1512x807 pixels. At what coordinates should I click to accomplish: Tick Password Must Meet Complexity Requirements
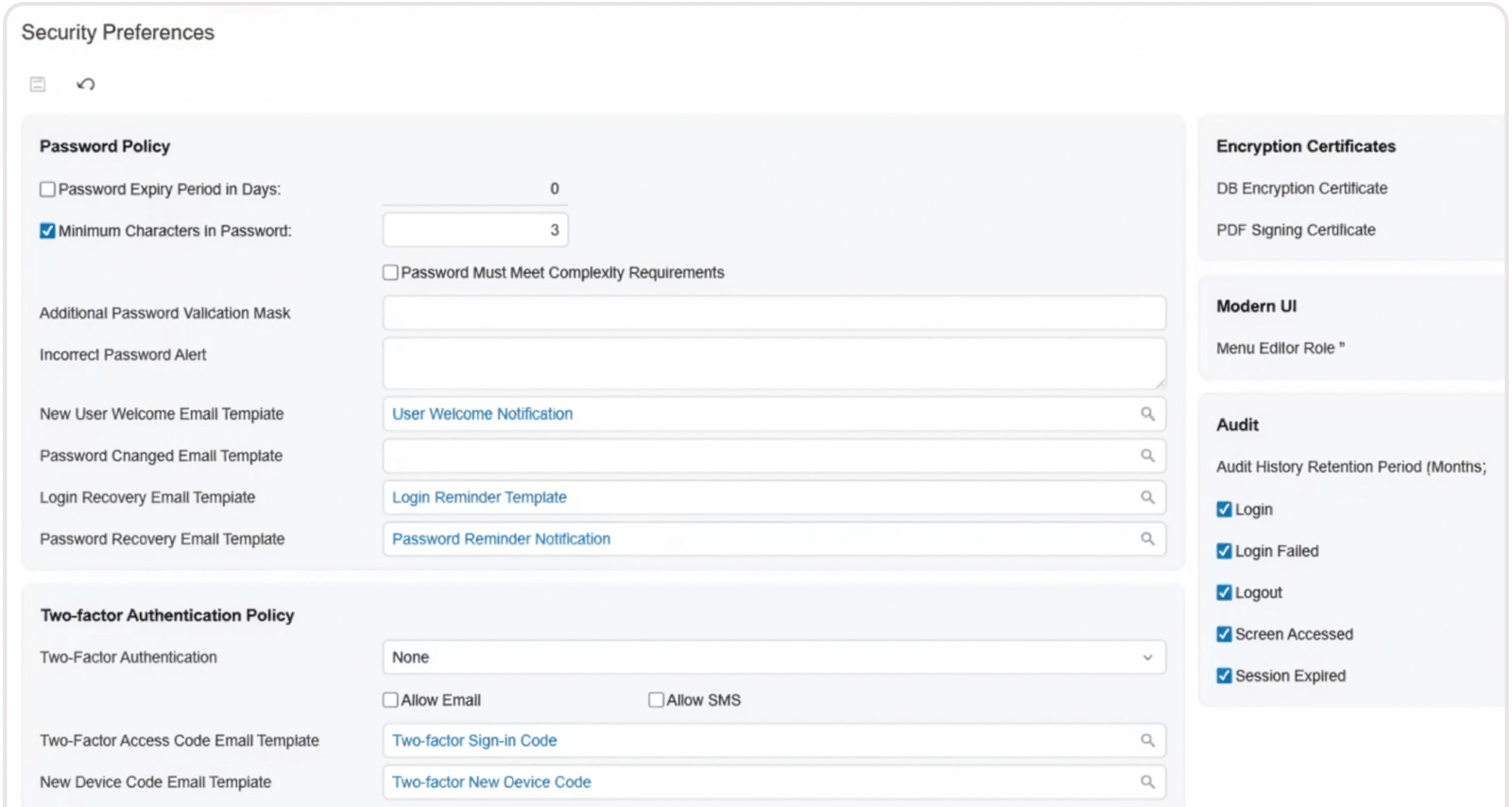coord(390,272)
